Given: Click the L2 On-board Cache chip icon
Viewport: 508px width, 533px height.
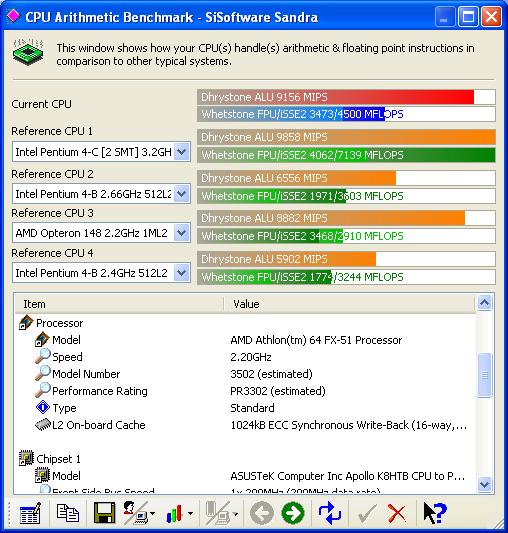Looking at the screenshot, I should click(x=43, y=425).
